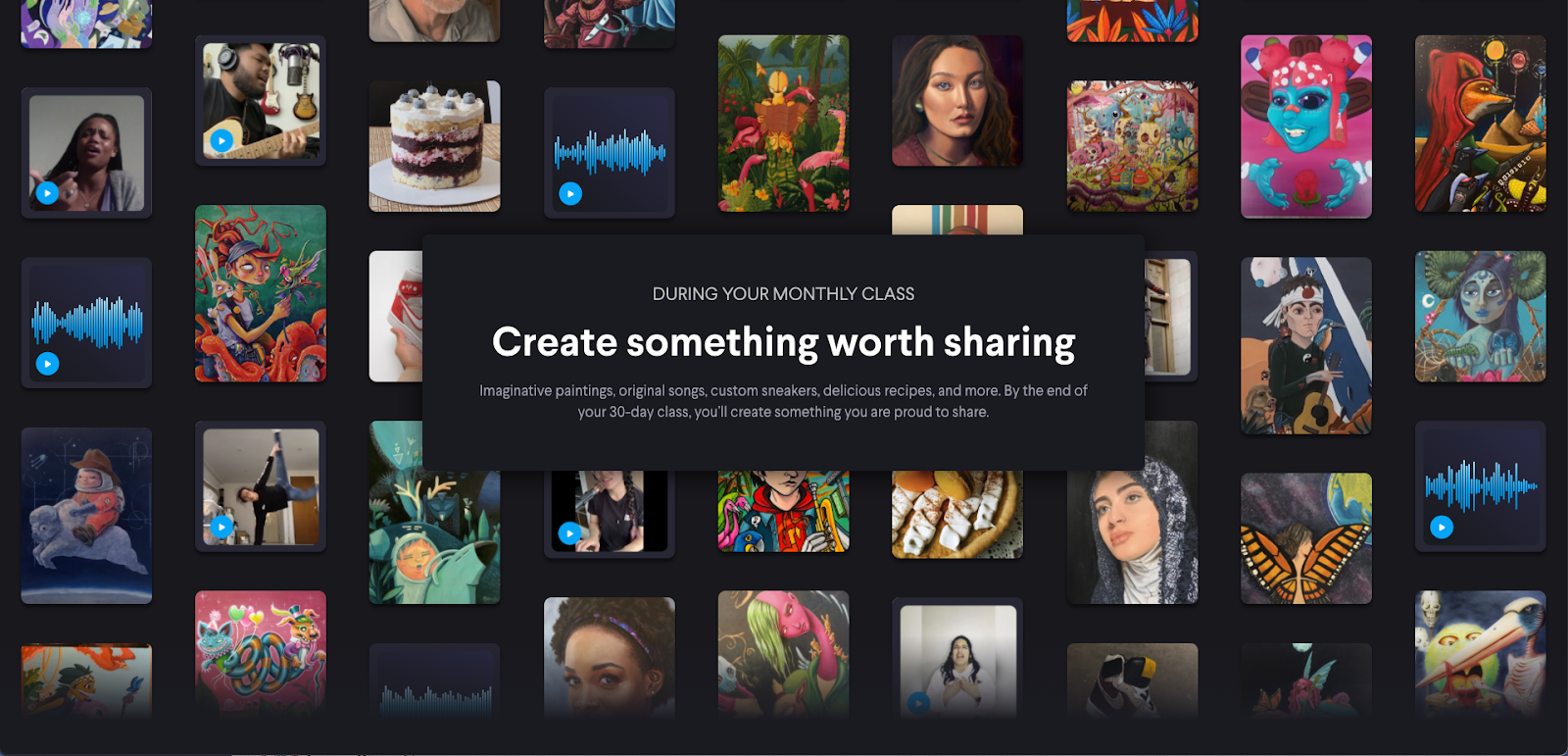The height and width of the screenshot is (756, 1568).
Task: Open the butterfly wings and earth painting
Action: 1306,538
